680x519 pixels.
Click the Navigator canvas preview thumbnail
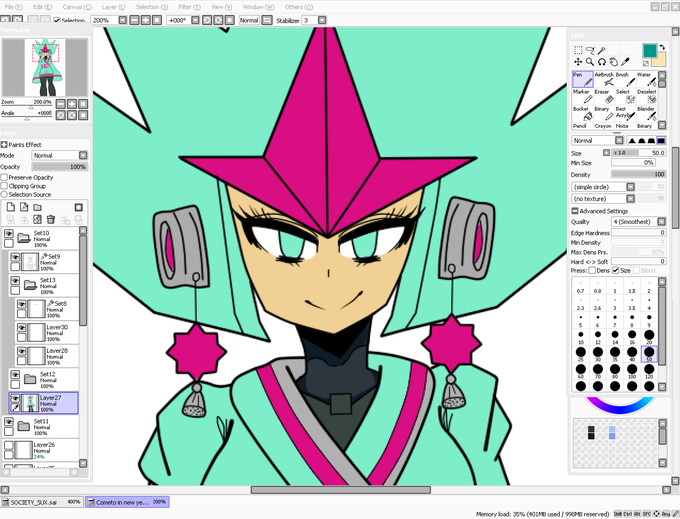(45, 67)
